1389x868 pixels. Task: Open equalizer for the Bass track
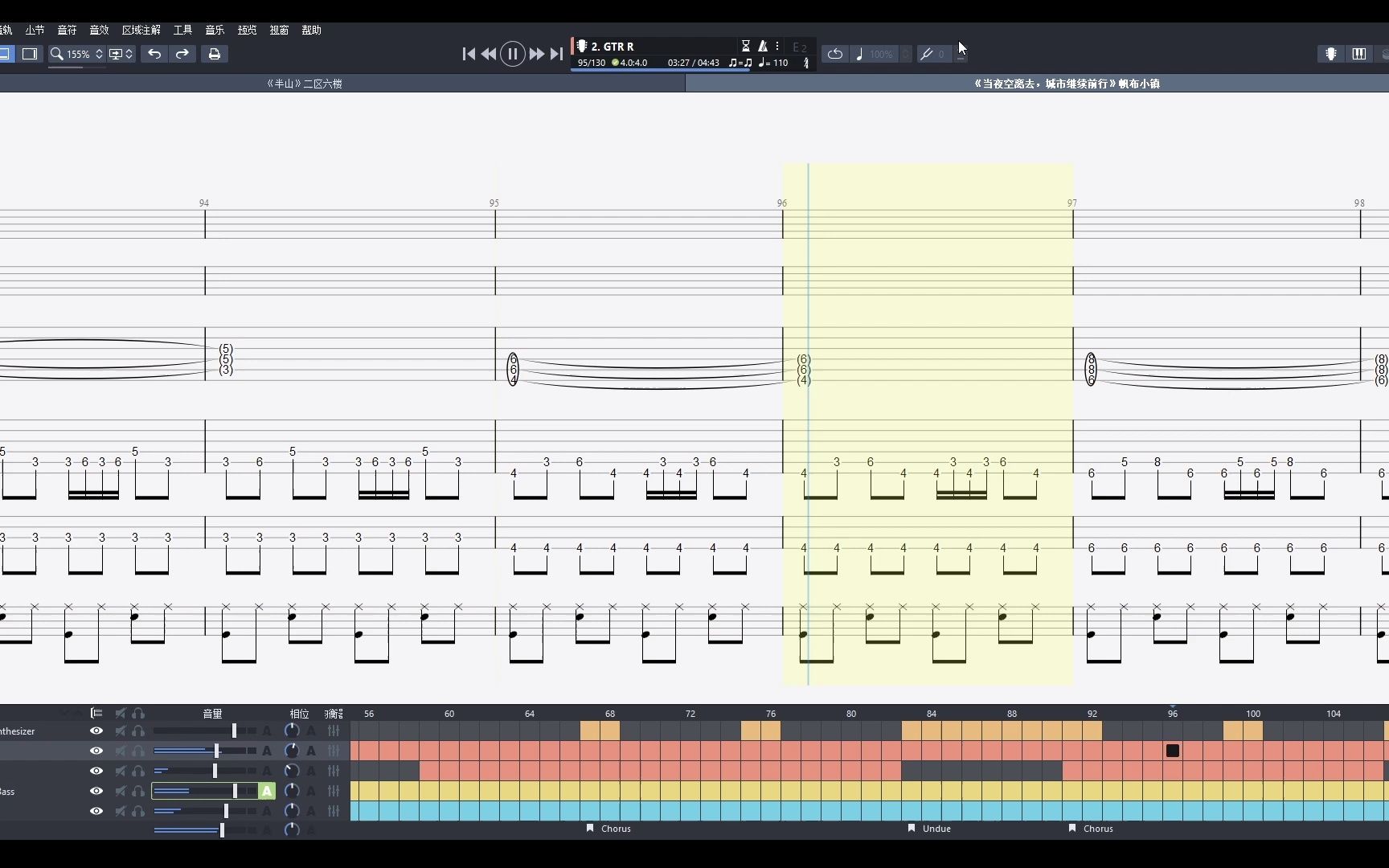click(x=334, y=791)
